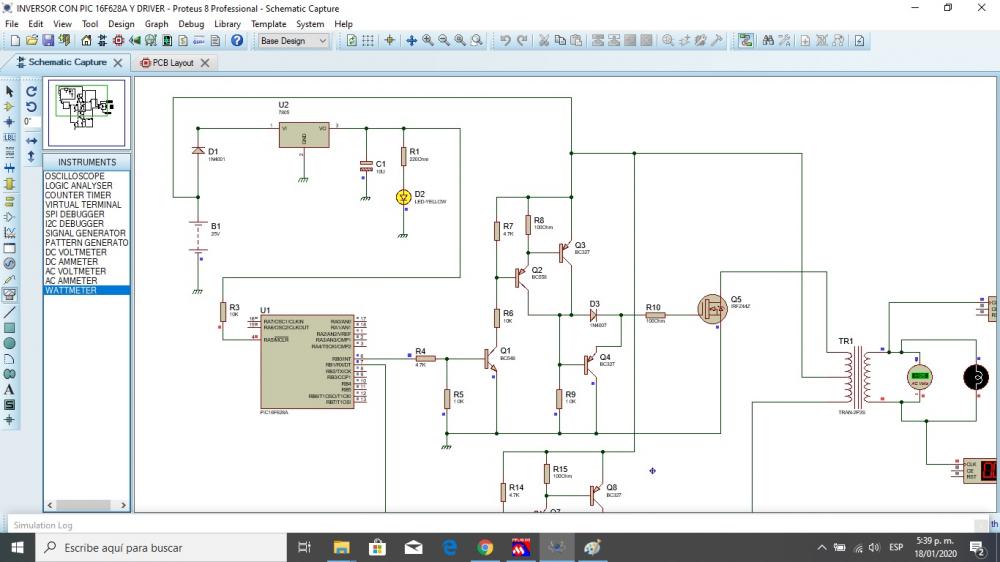Open File Explorer from the taskbar
The width and height of the screenshot is (1000, 562).
tap(341, 547)
